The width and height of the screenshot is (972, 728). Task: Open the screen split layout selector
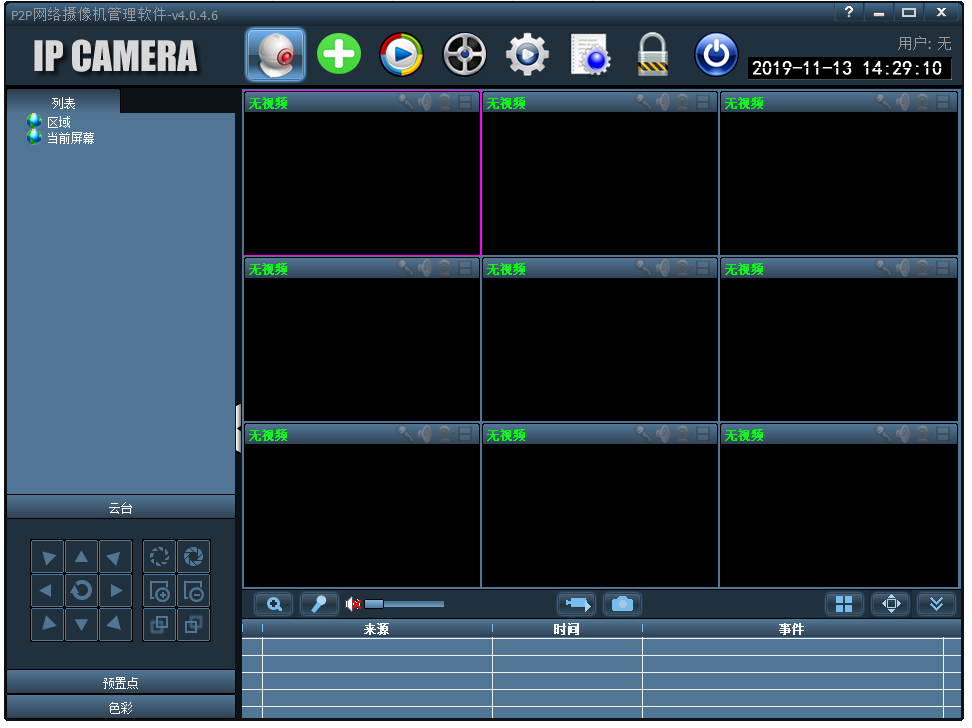(844, 604)
